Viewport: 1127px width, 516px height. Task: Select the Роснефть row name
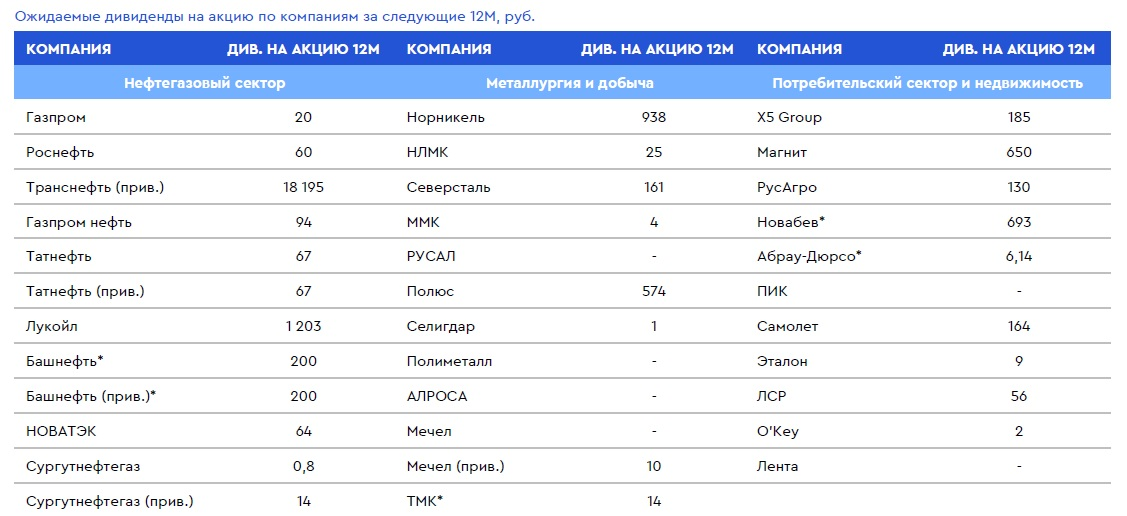pyautogui.click(x=60, y=153)
